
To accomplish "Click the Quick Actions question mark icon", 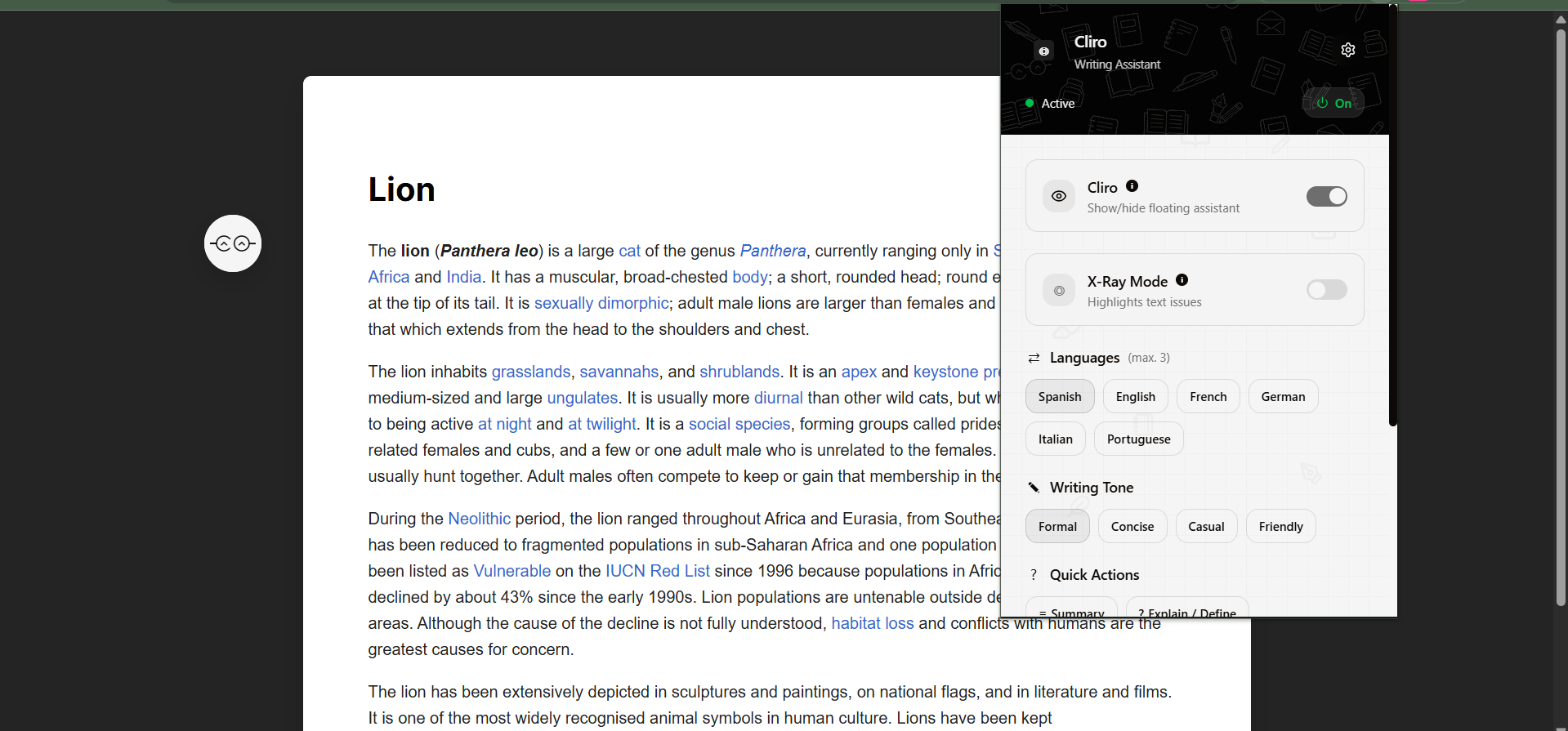I will pyautogui.click(x=1034, y=575).
